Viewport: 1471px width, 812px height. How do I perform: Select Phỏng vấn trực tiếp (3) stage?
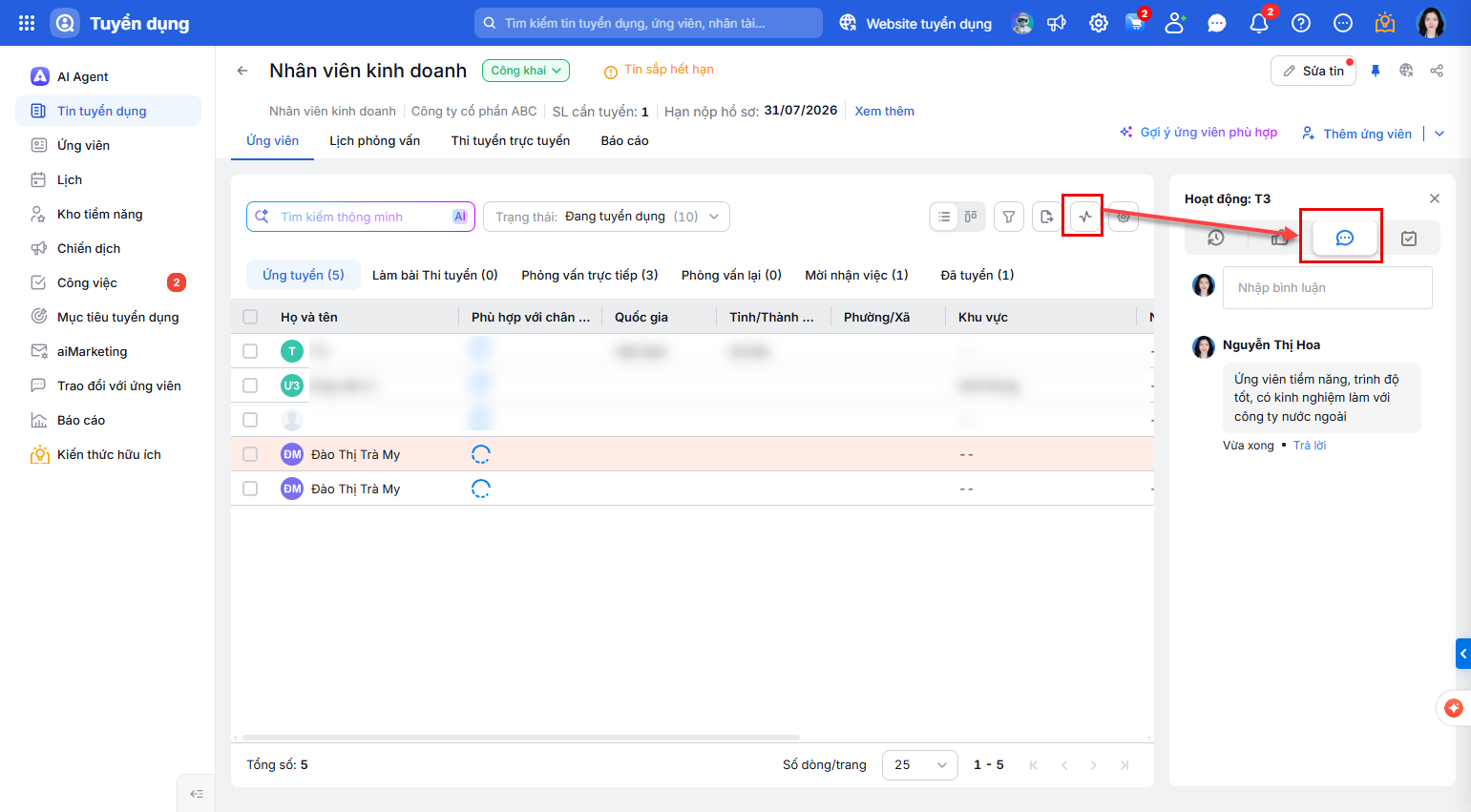click(590, 275)
